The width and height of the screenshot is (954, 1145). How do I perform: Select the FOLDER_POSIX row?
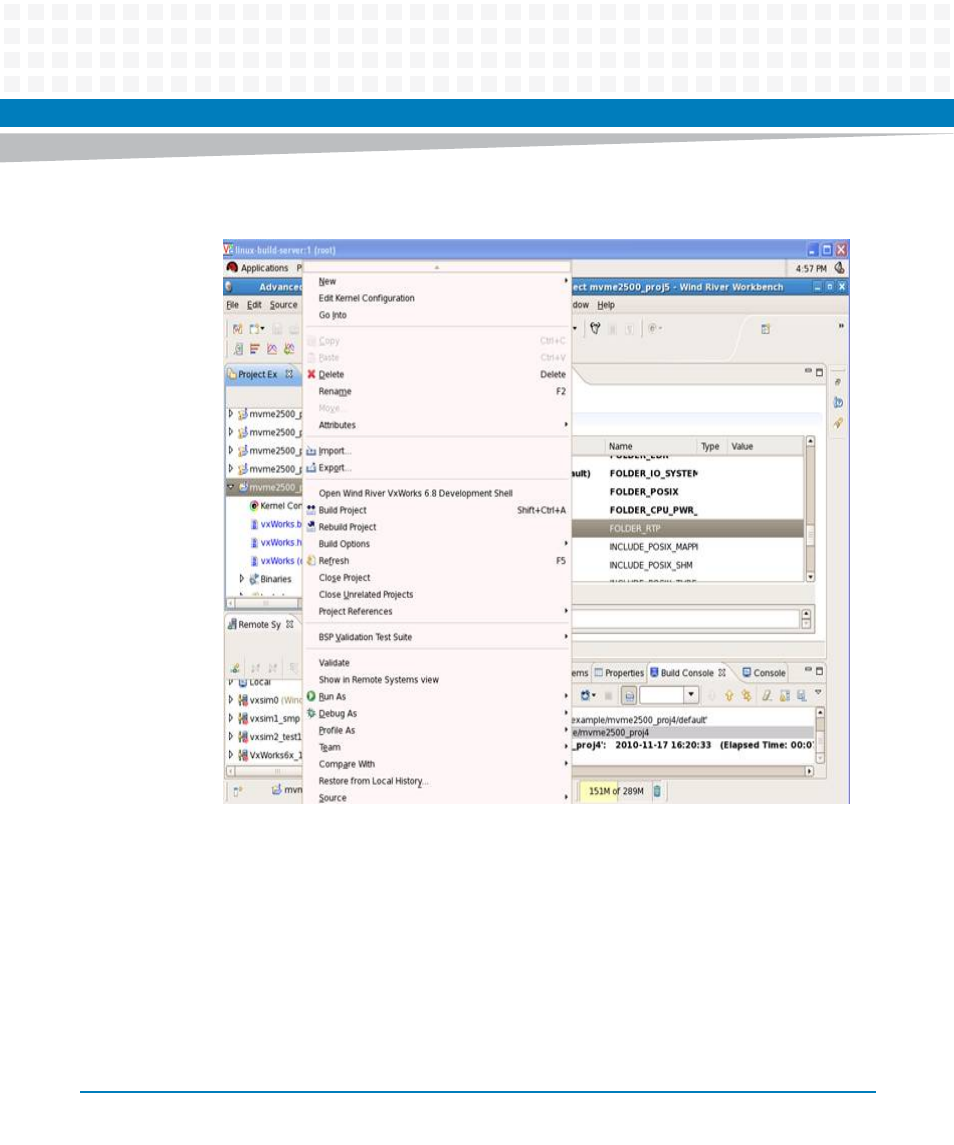(687, 491)
